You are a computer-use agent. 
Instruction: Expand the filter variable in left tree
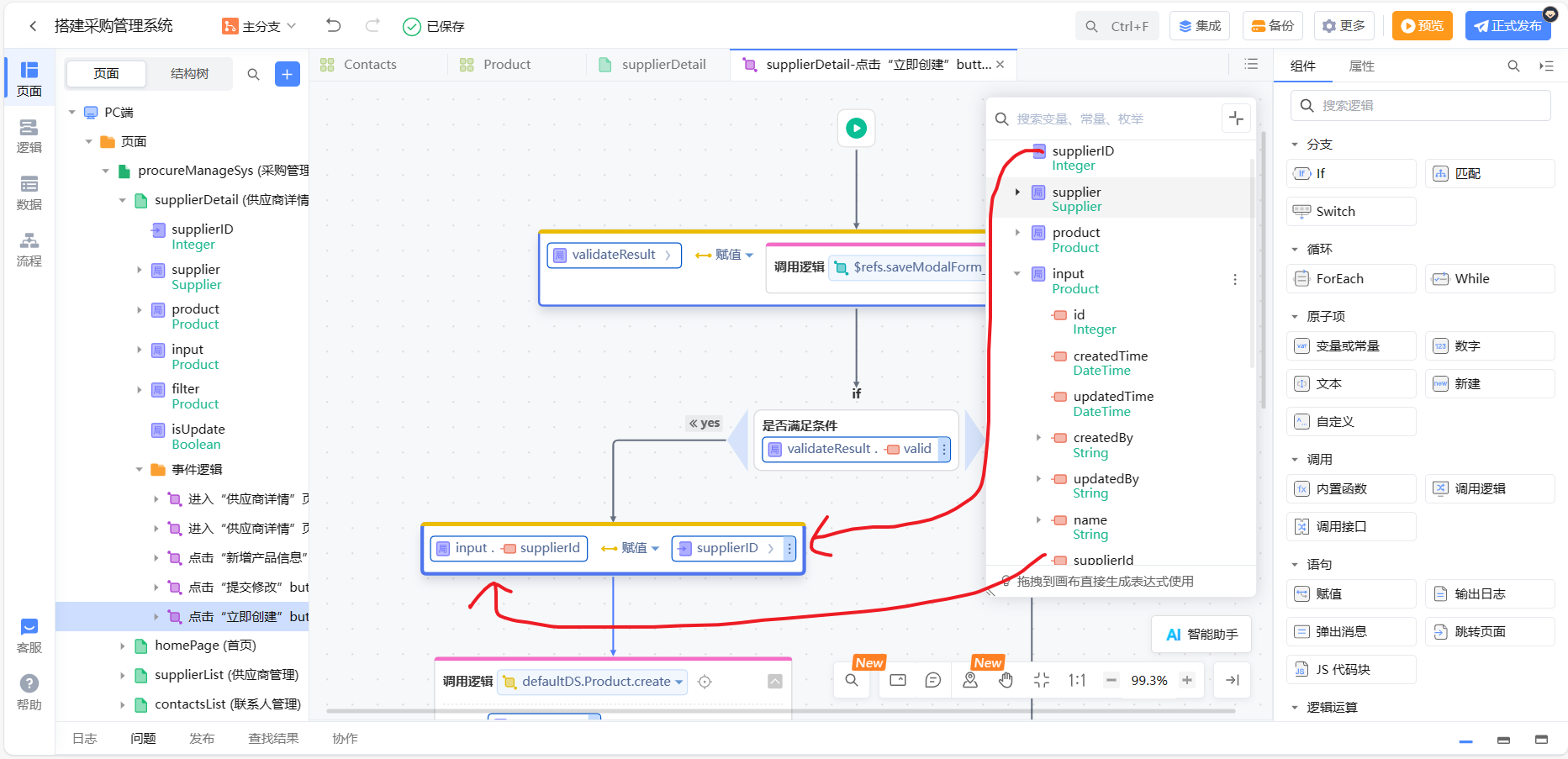[140, 389]
